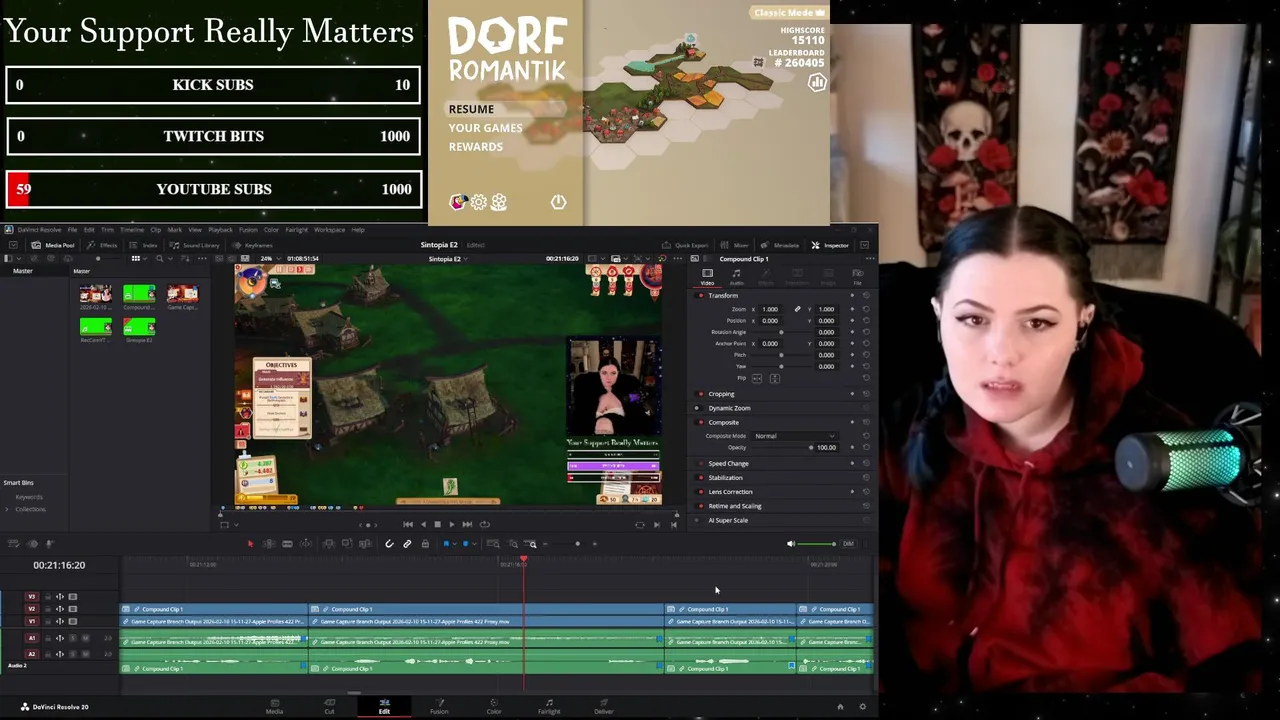Open the viewer zoom 24% dropdown
This screenshot has height=720, width=1280.
tap(270, 258)
